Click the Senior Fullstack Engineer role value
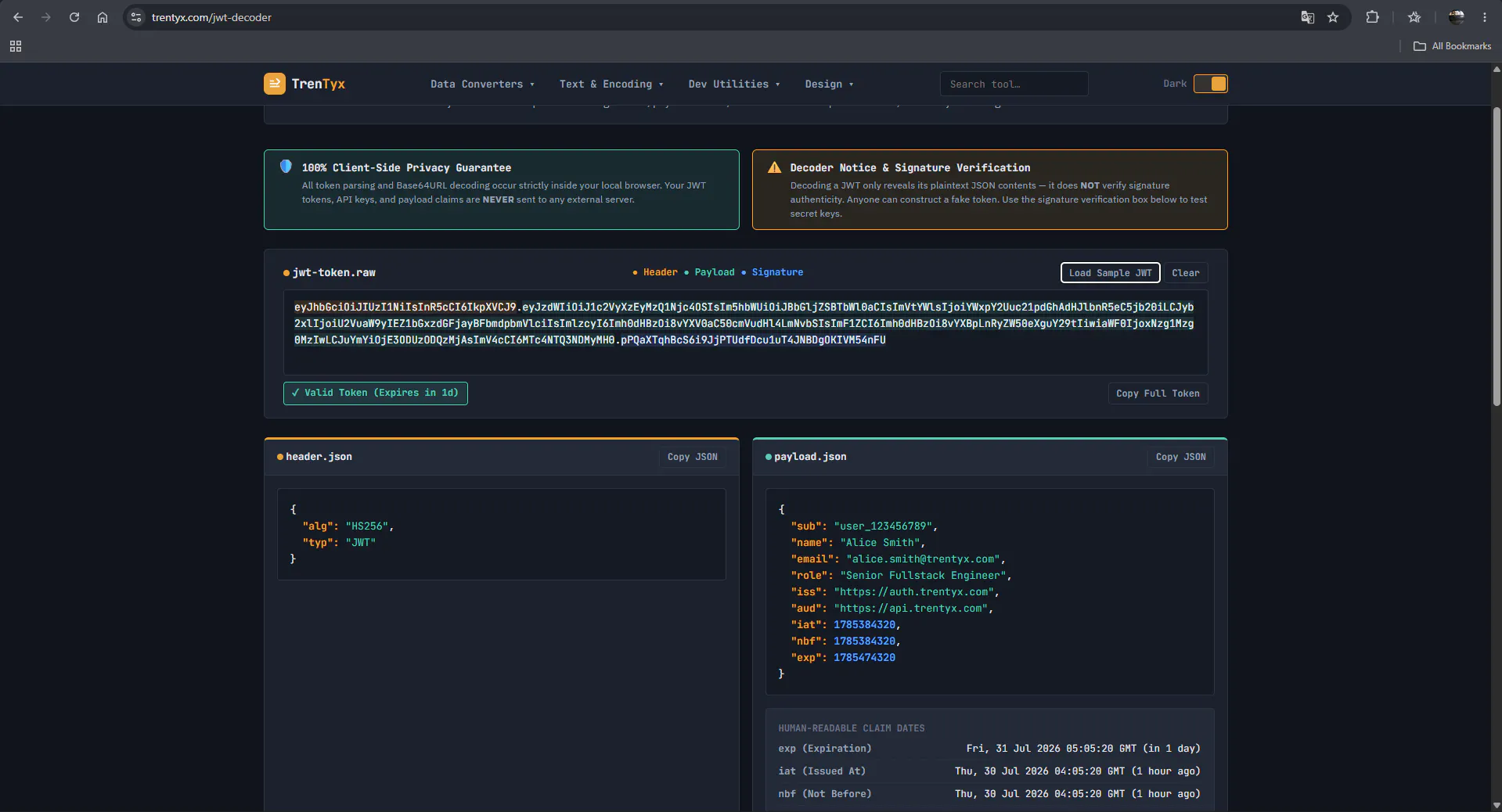 [923, 576]
